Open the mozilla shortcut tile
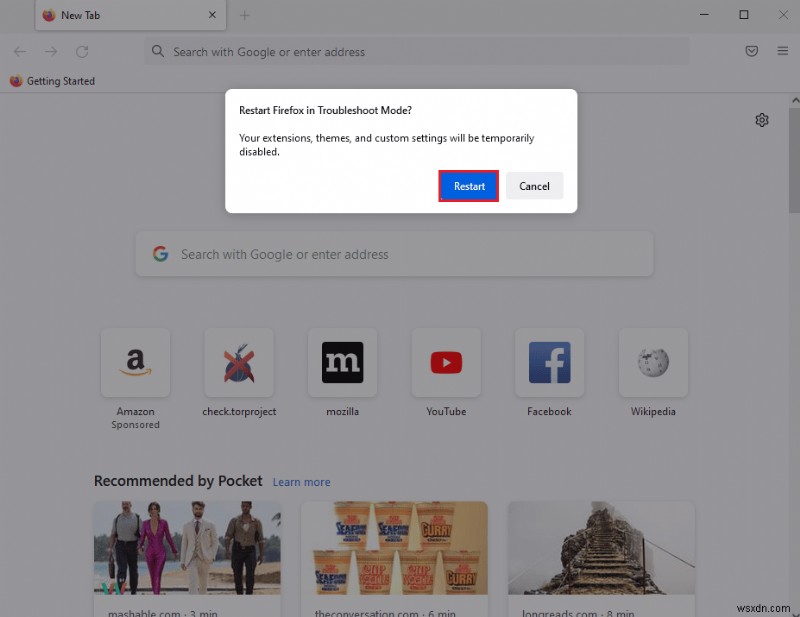 (343, 362)
